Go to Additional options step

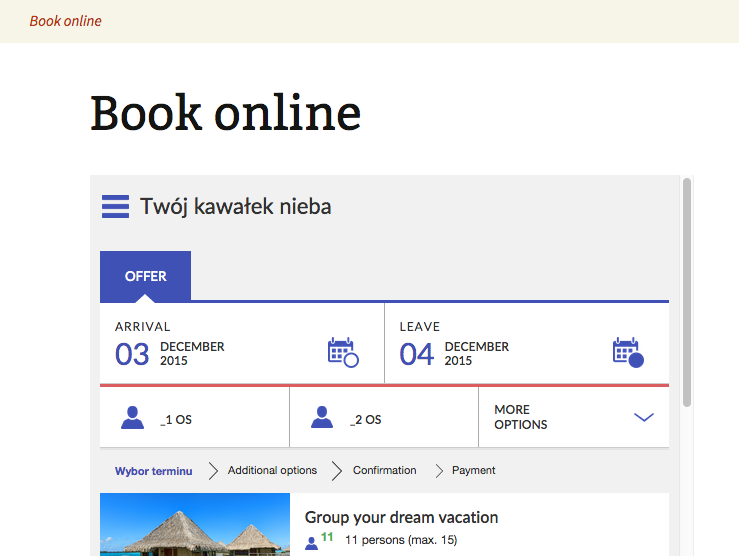click(272, 470)
